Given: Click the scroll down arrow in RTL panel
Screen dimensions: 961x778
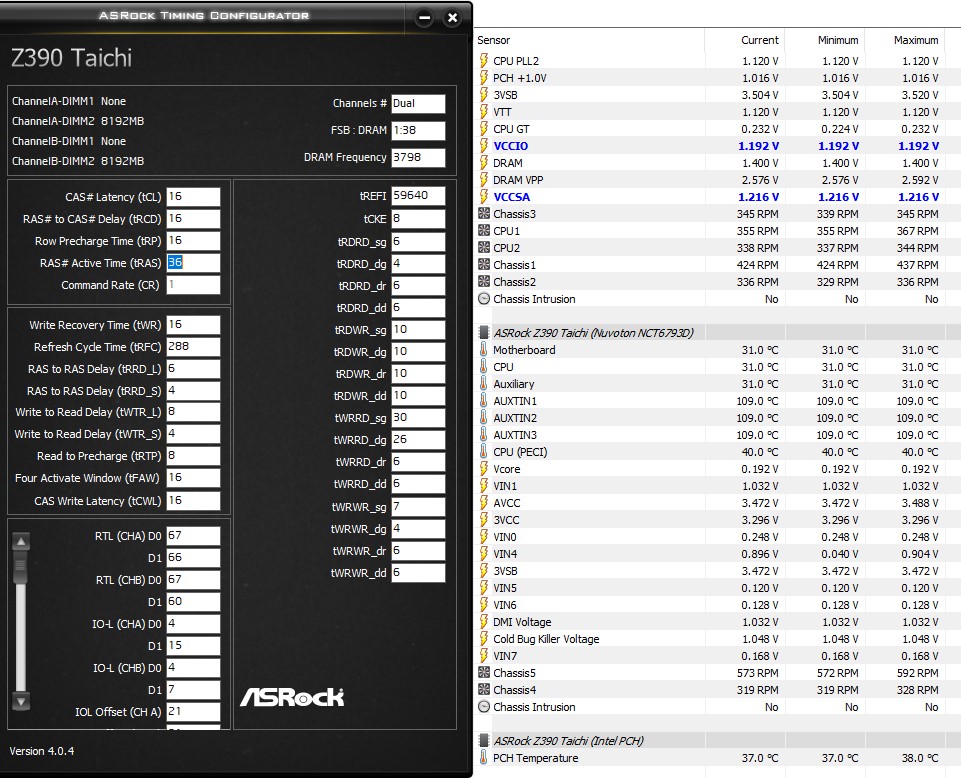Looking at the screenshot, I should tap(21, 701).
